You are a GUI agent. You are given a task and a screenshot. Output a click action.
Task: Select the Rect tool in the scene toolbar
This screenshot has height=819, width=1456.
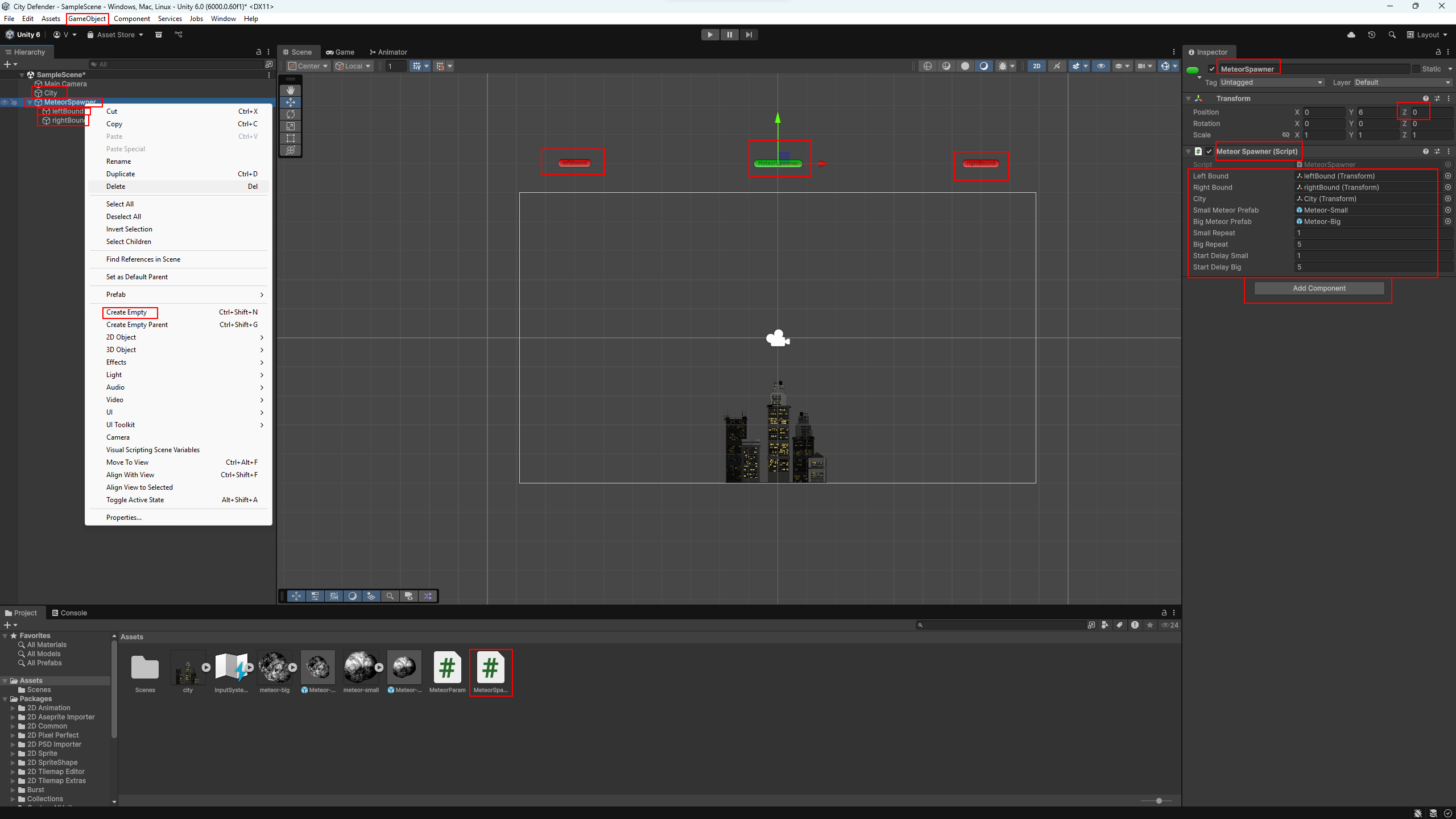[291, 138]
